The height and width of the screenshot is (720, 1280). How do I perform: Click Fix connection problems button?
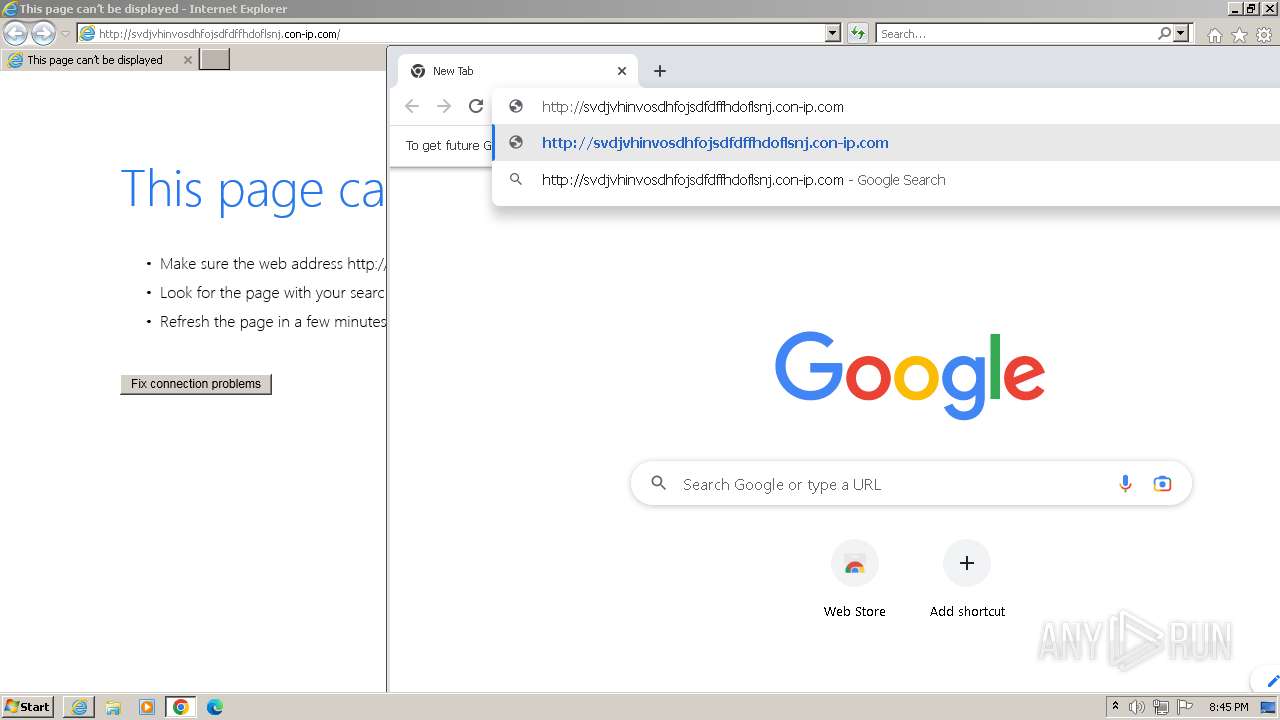[x=196, y=384]
